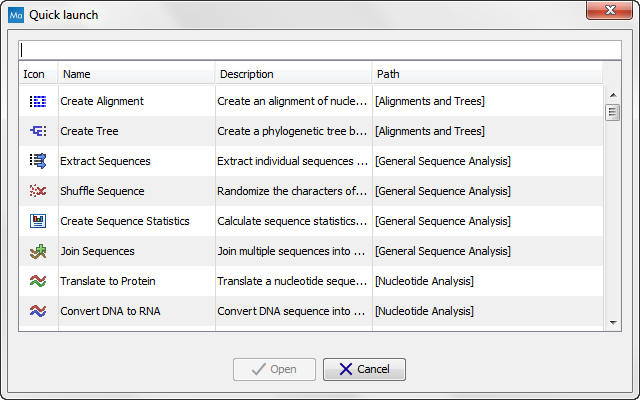This screenshot has width=640, height=400.
Task: Select the Shuffle Sequence description text
Action: (x=292, y=191)
